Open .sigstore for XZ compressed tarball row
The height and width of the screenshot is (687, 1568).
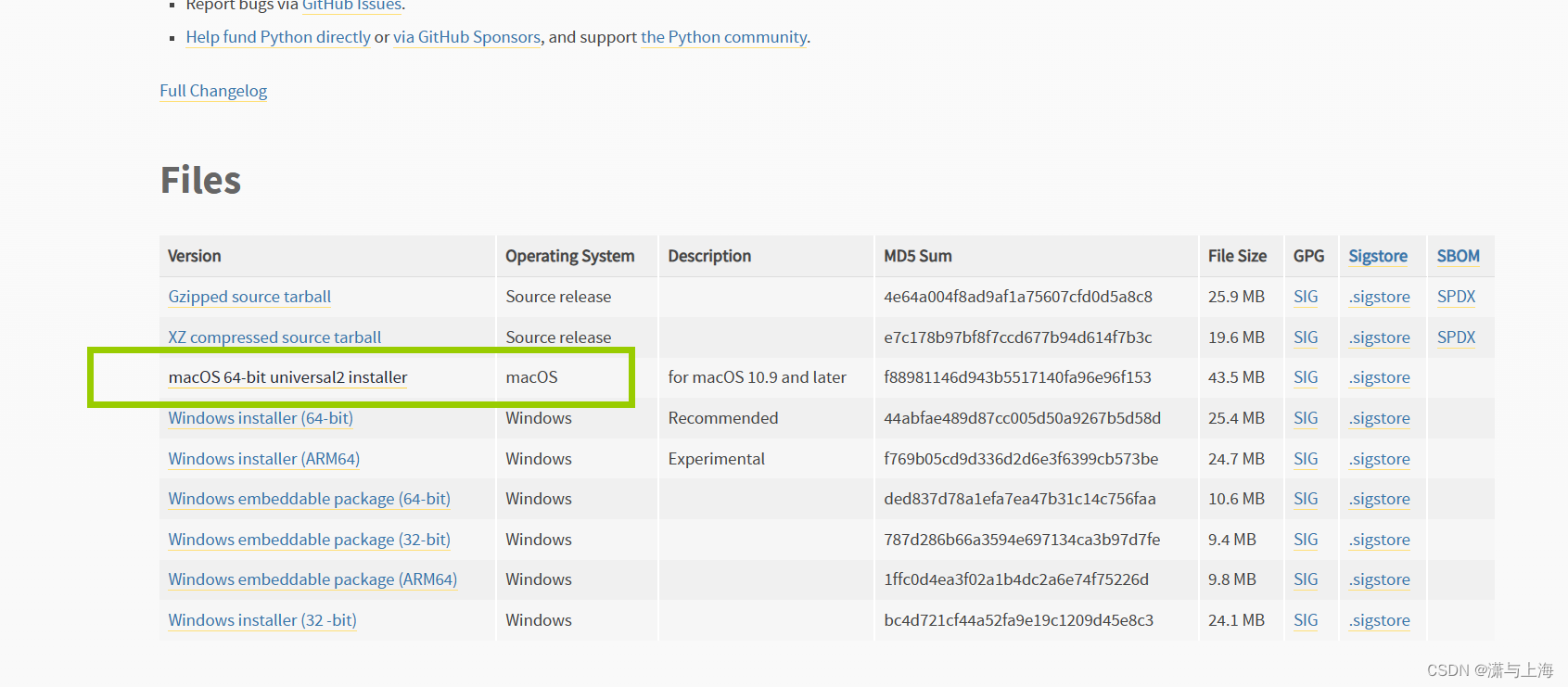coord(1380,337)
